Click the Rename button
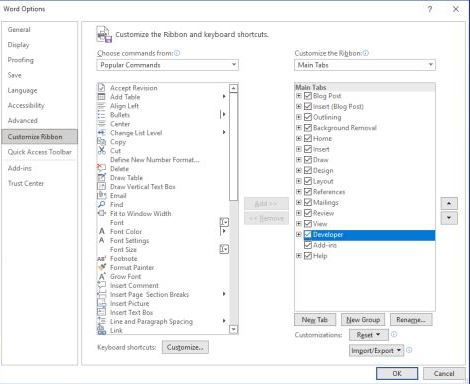The height and width of the screenshot is (384, 470). click(411, 320)
